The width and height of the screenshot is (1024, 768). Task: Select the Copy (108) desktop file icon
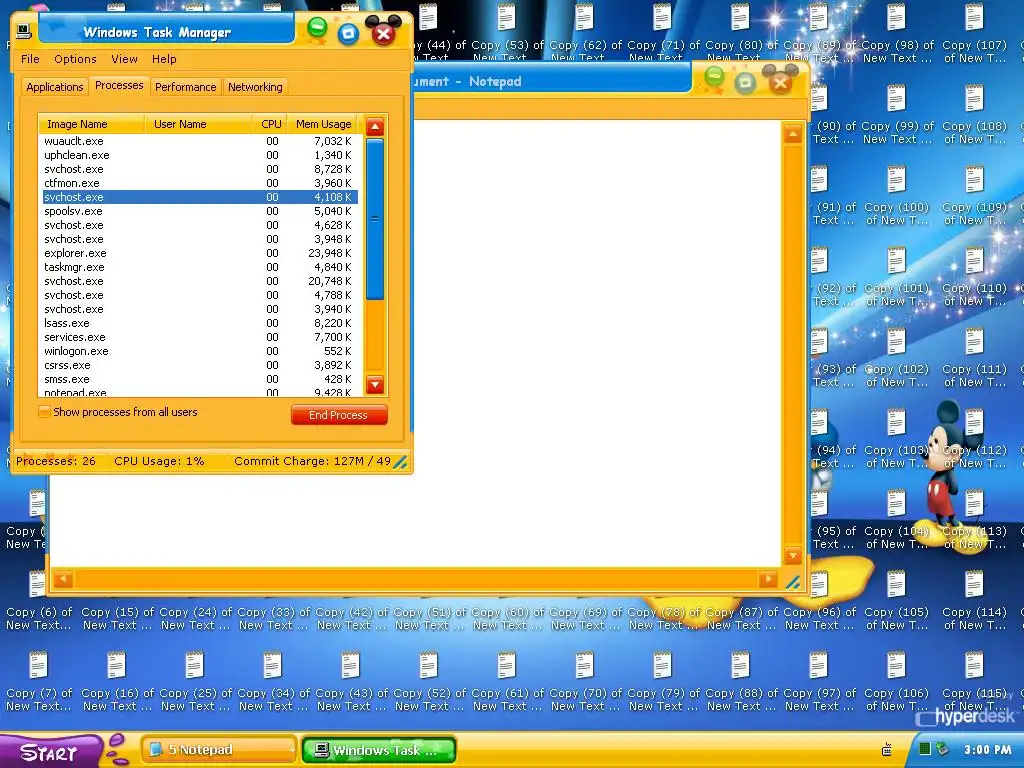pyautogui.click(x=974, y=98)
